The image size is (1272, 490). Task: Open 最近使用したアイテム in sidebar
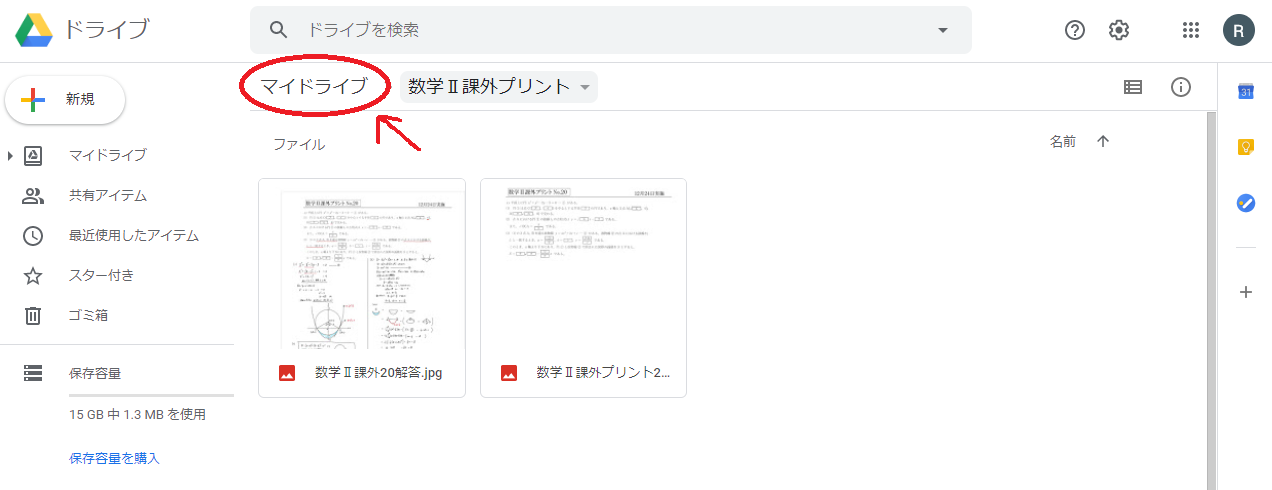[133, 236]
